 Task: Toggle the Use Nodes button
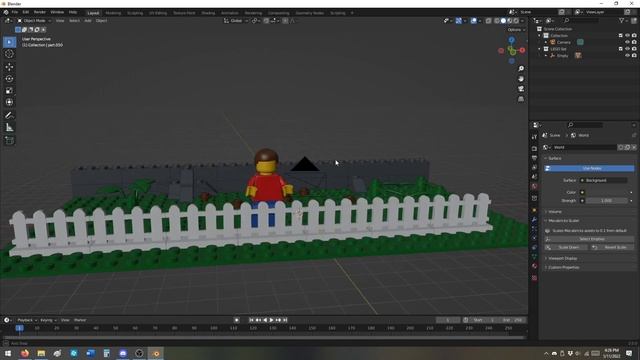(x=589, y=168)
